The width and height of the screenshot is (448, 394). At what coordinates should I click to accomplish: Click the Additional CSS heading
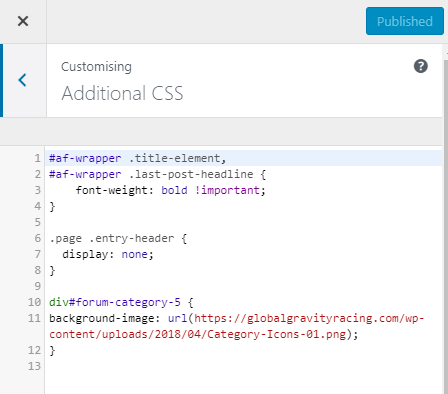(x=122, y=93)
